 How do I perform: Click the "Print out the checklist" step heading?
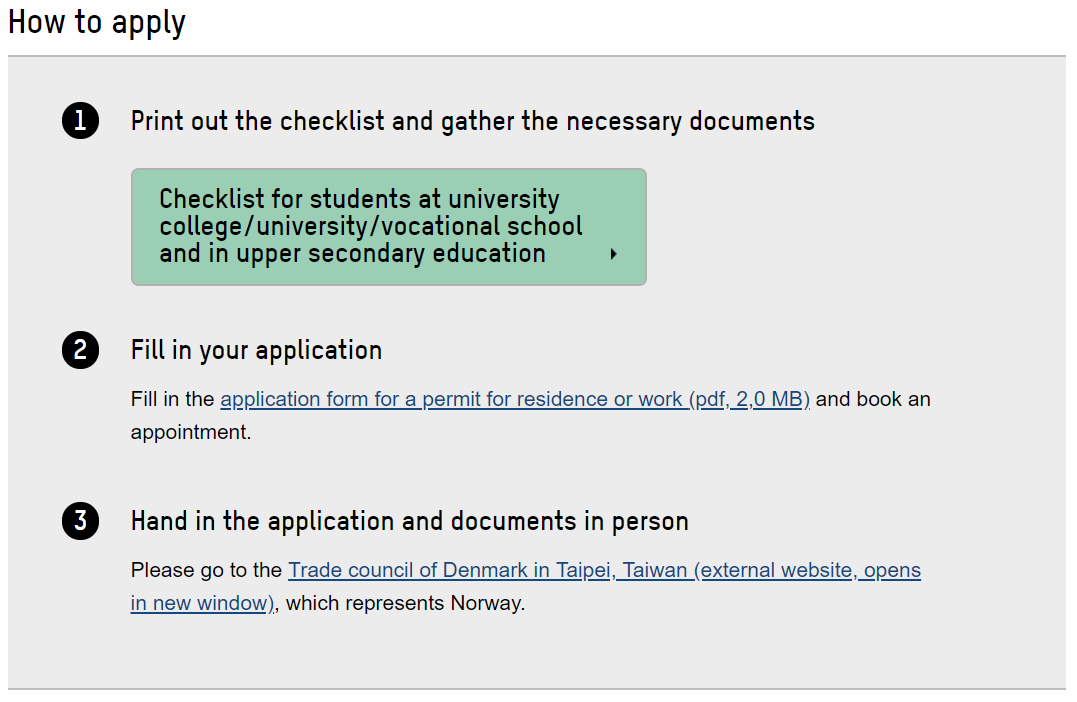coord(472,122)
